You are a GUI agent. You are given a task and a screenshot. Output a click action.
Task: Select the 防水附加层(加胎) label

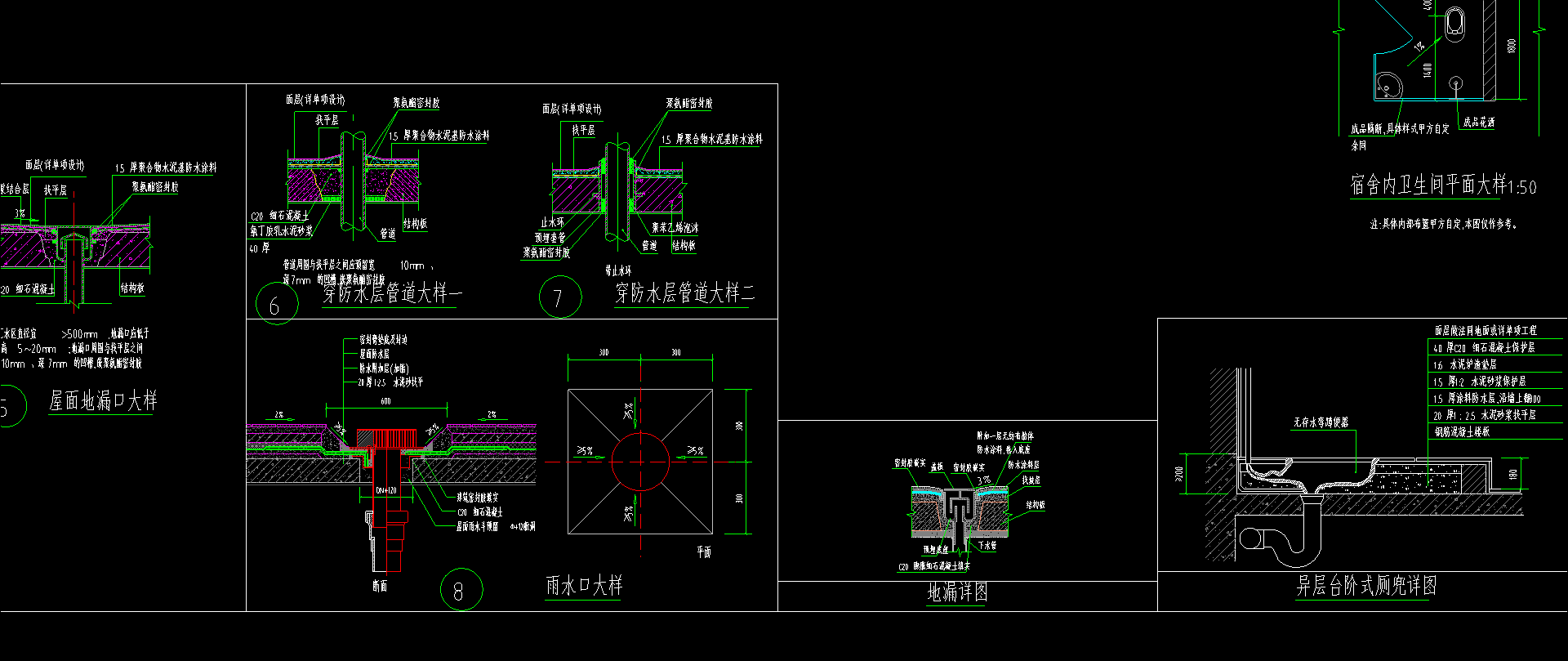[x=384, y=368]
